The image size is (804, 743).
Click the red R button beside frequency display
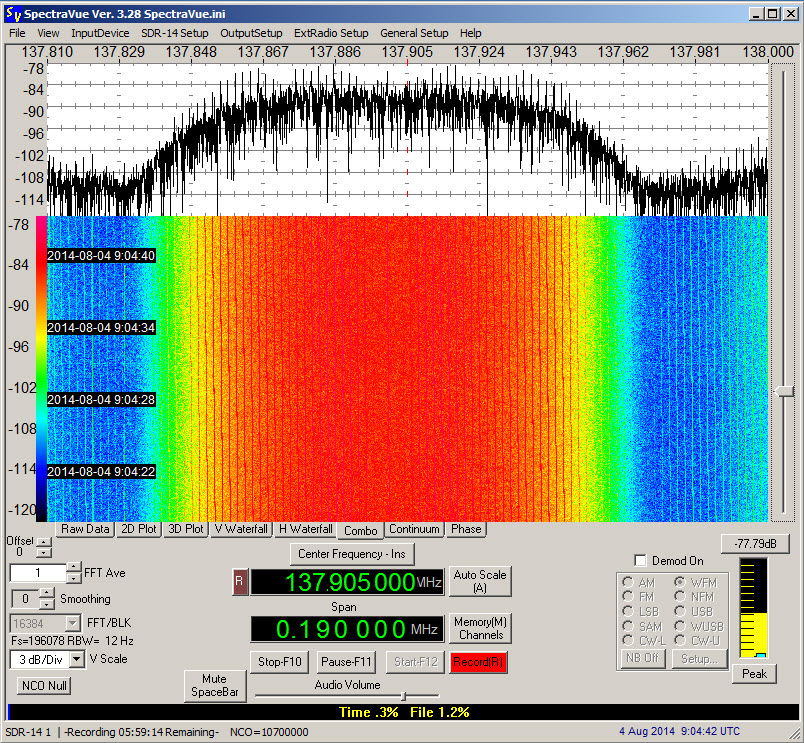pyautogui.click(x=239, y=582)
